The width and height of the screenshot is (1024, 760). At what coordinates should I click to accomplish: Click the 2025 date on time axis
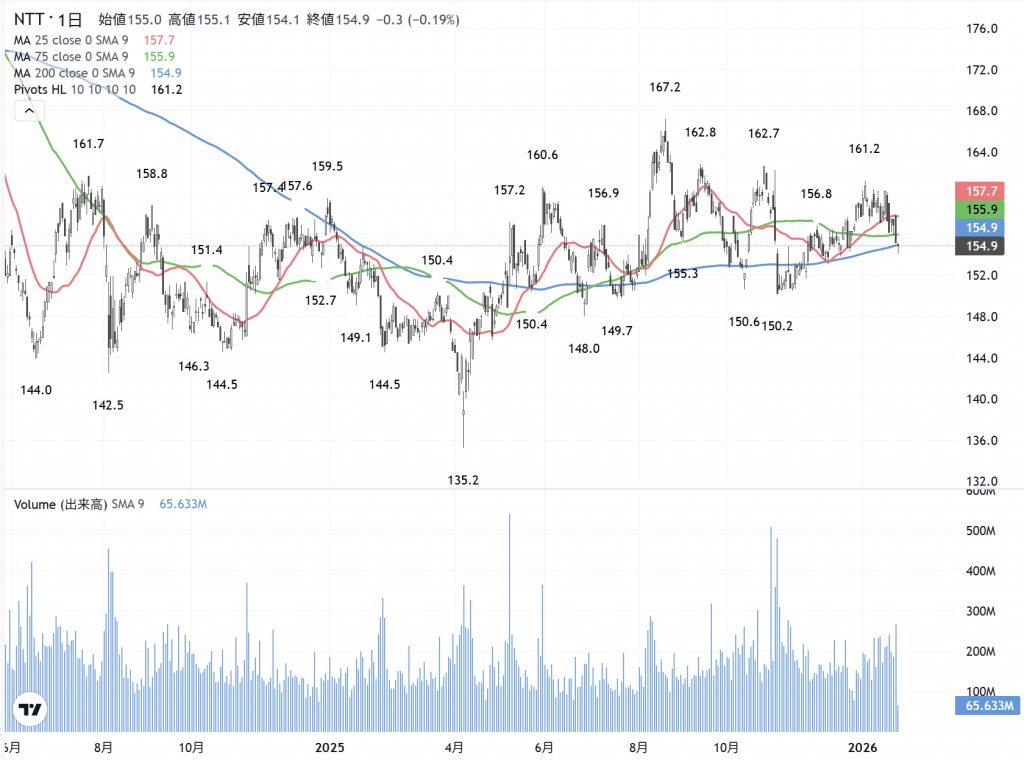click(x=328, y=747)
